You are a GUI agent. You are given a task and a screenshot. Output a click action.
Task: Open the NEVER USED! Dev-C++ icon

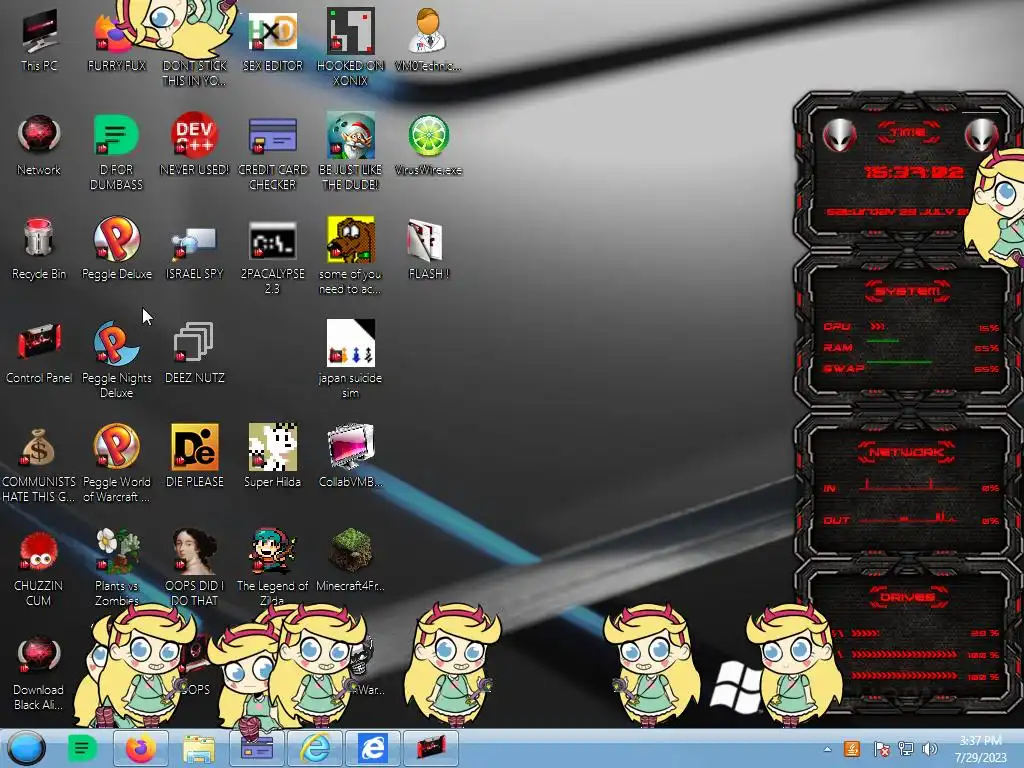pyautogui.click(x=194, y=135)
